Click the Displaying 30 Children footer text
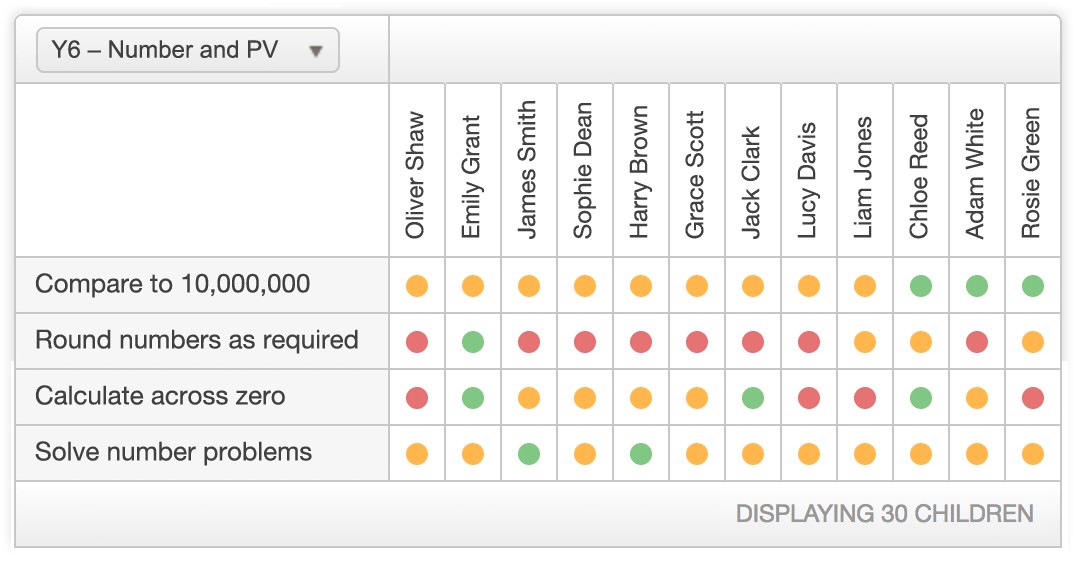This screenshot has height=562, width=1076. click(x=885, y=514)
